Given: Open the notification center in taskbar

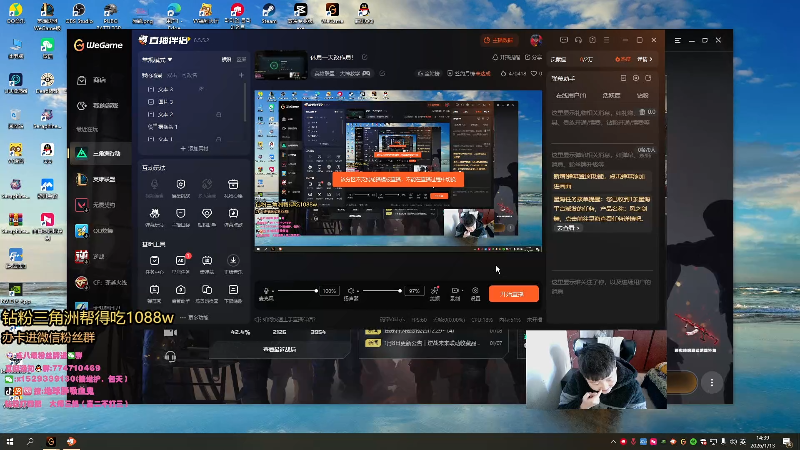Looking at the screenshot, I should (787, 442).
